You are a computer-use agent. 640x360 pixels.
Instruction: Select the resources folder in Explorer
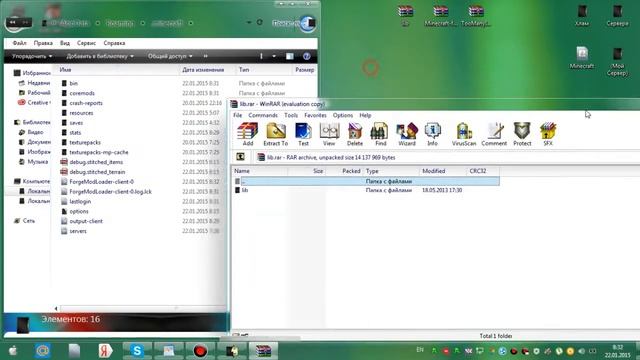[81, 113]
